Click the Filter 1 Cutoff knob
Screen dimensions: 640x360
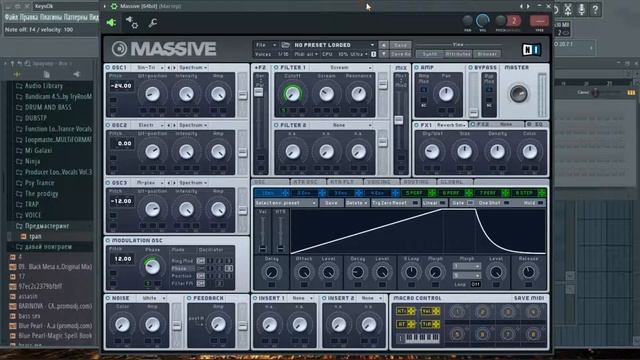click(x=292, y=94)
